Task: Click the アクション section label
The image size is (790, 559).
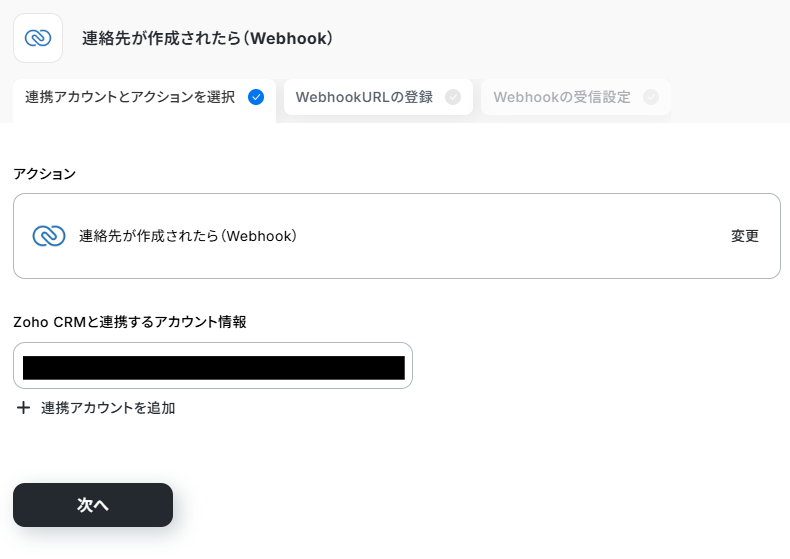Action: click(44, 174)
